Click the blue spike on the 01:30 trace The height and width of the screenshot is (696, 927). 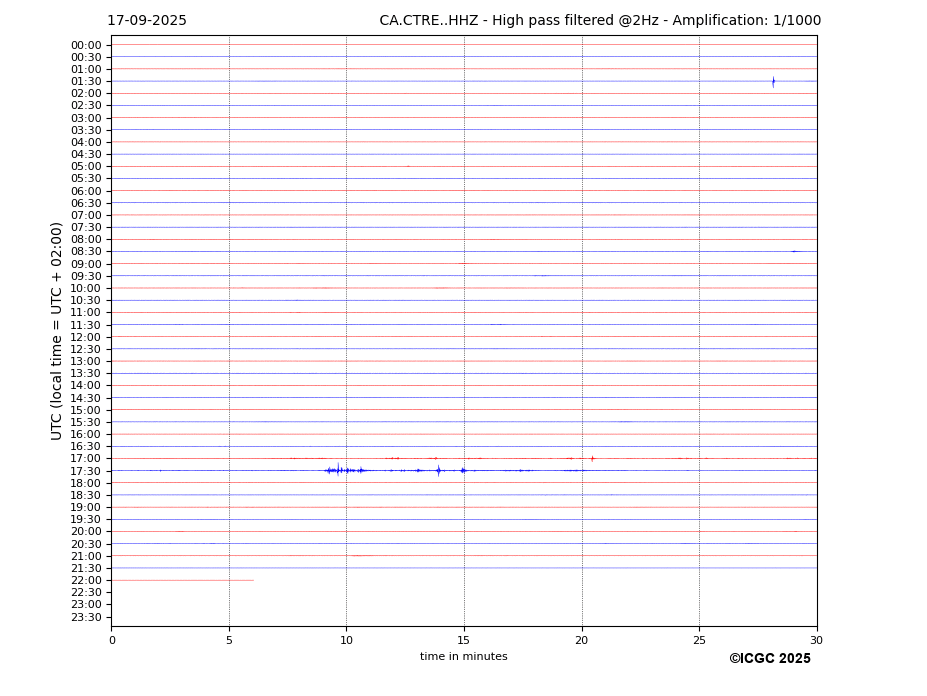tap(773, 82)
